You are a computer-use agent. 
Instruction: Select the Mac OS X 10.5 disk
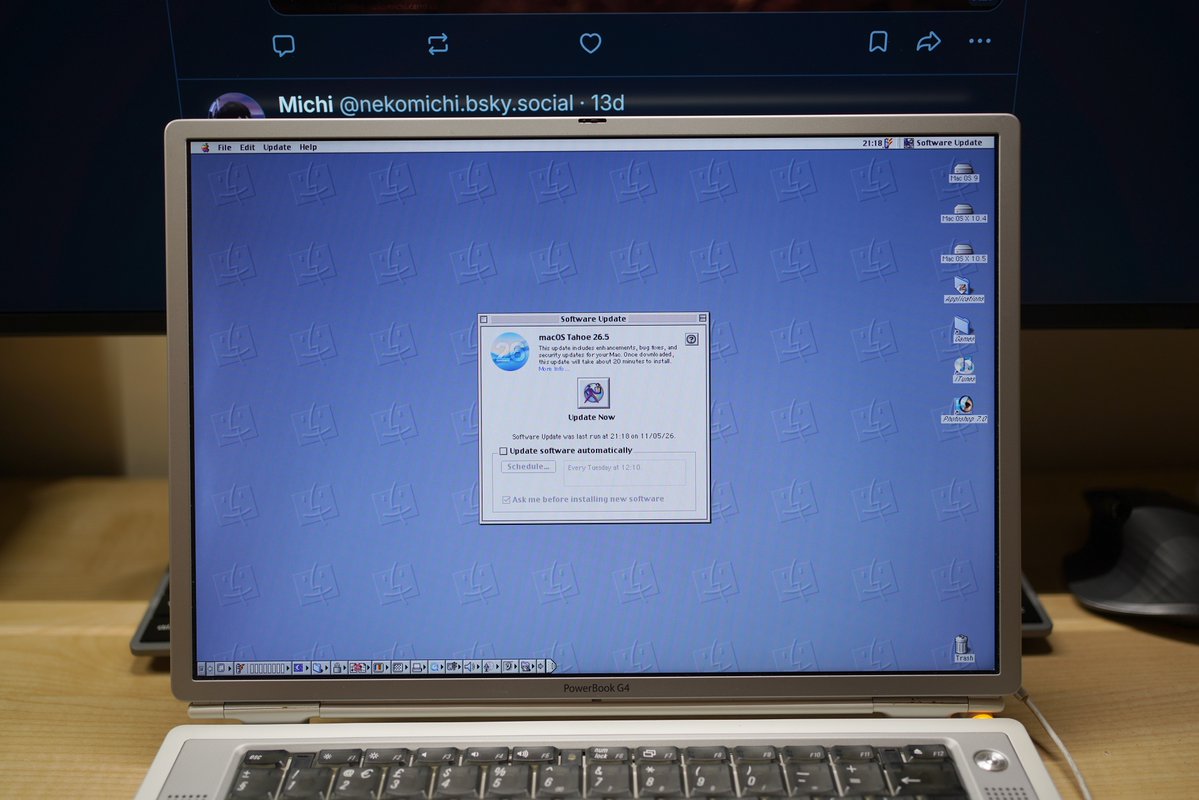tap(963, 253)
